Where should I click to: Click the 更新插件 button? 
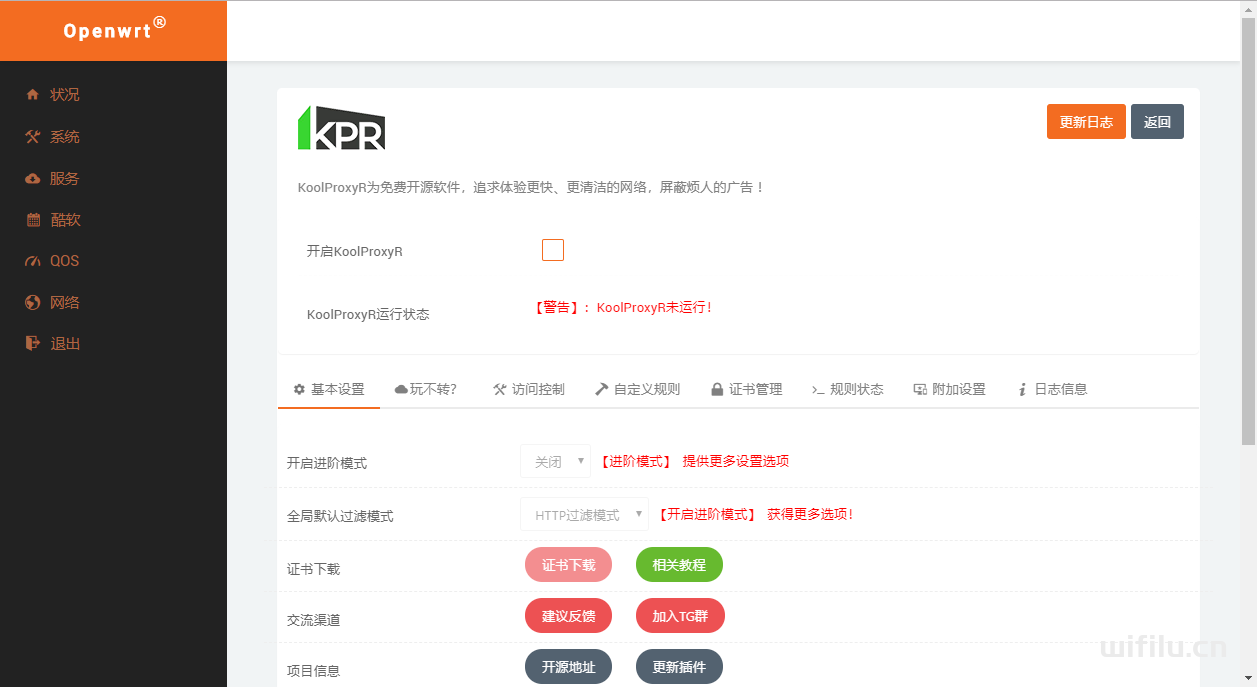tap(679, 667)
